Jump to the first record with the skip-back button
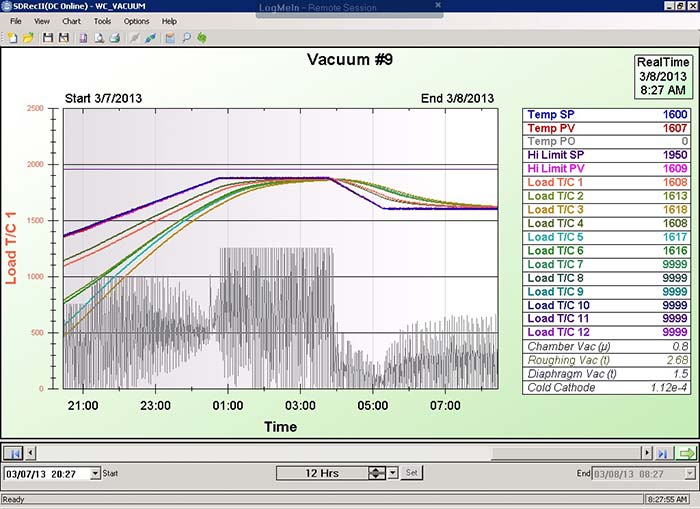Image resolution: width=700 pixels, height=509 pixels. [13, 454]
